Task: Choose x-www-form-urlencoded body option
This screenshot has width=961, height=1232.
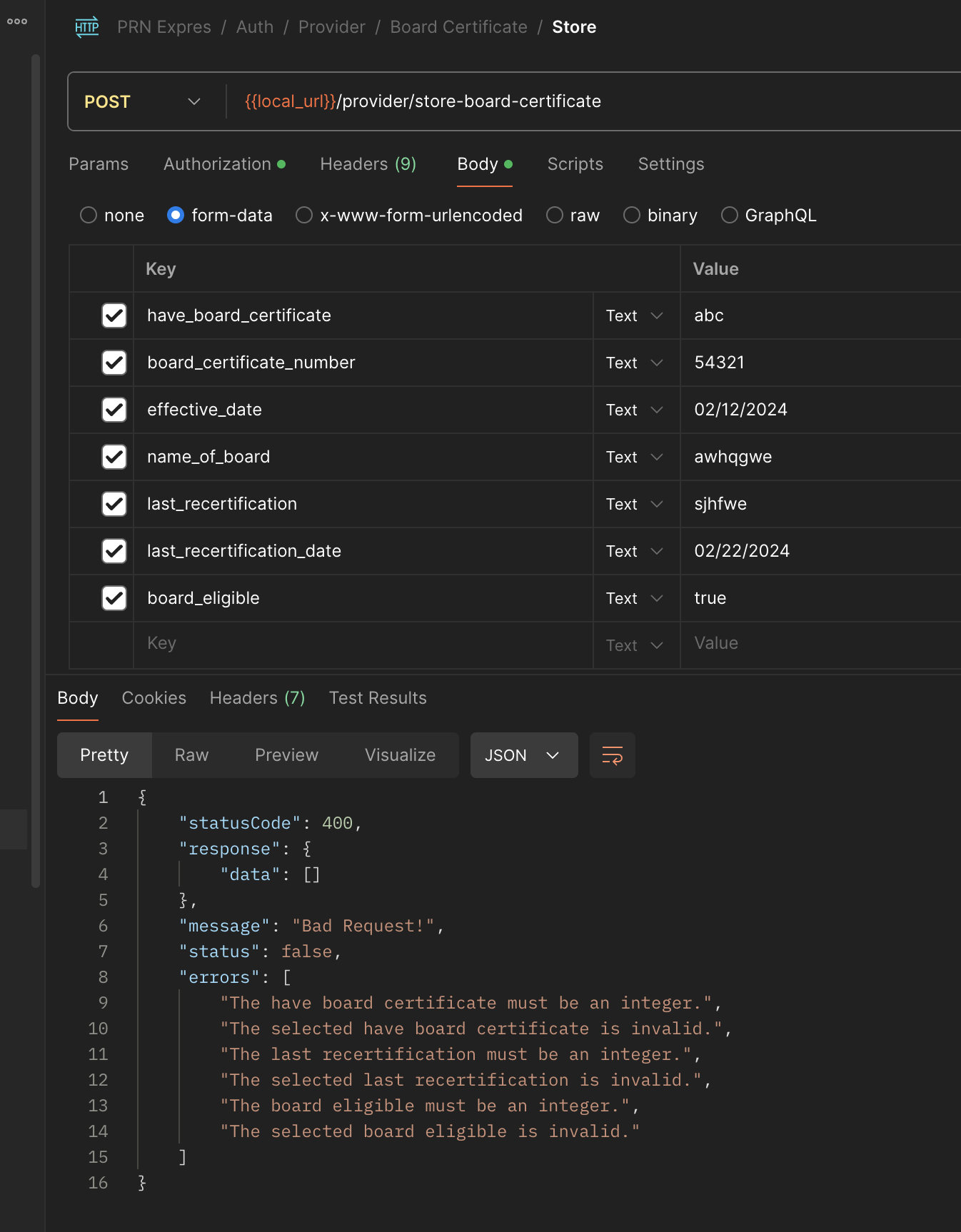Action: click(x=304, y=215)
